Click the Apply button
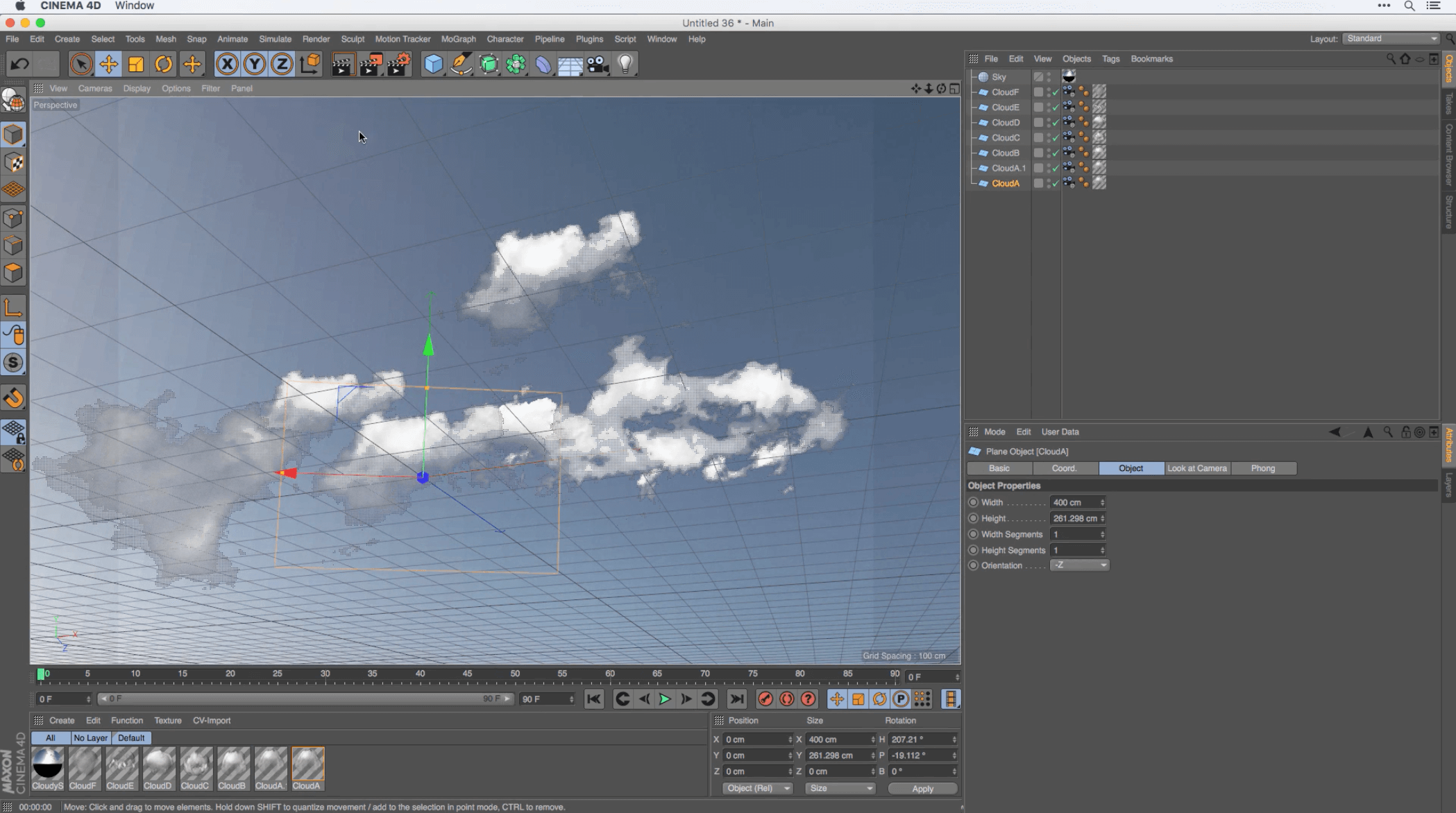The image size is (1456, 813). 922,789
